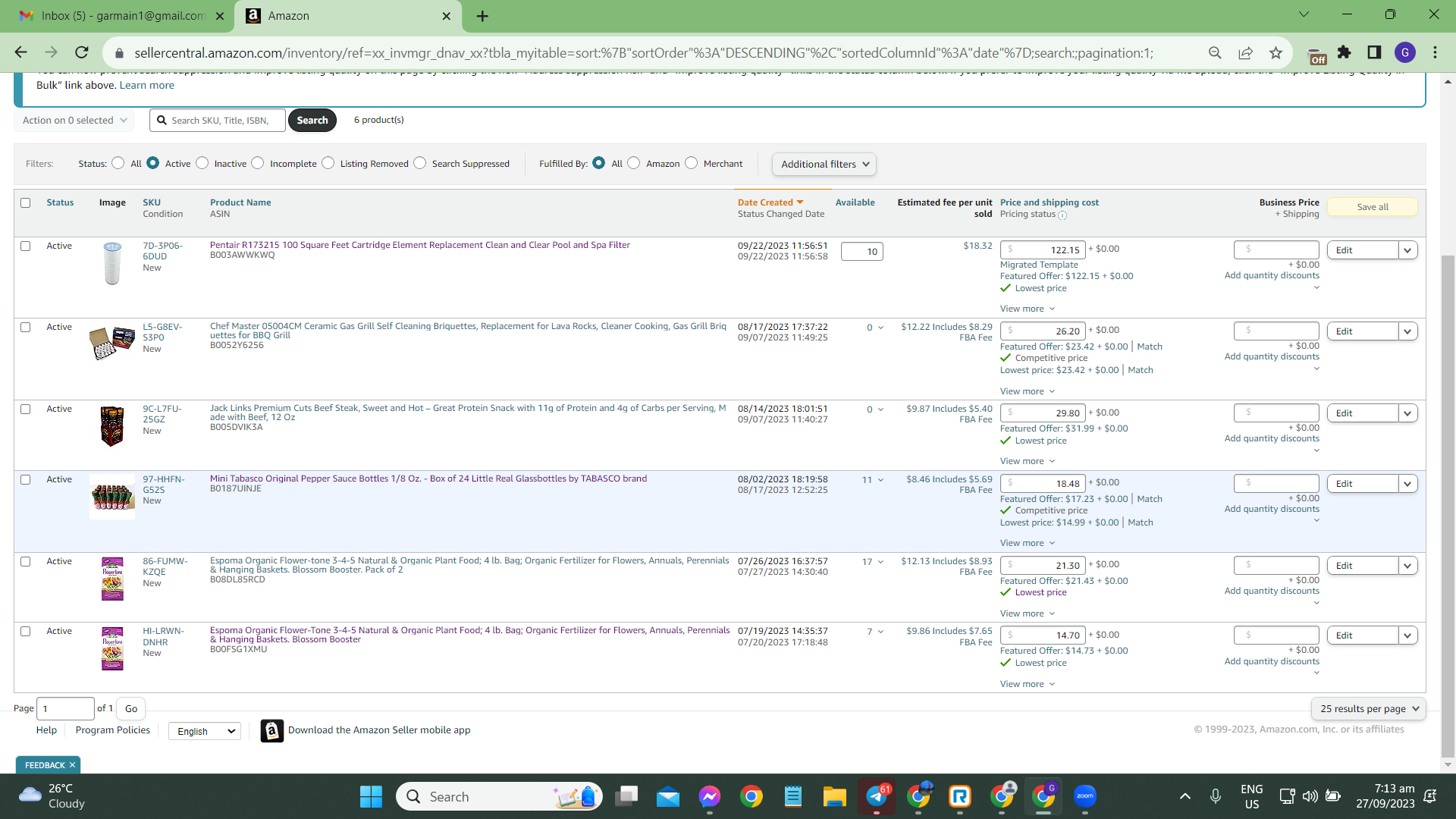
Task: Toggle the browser side panel icon
Action: coord(1374,52)
